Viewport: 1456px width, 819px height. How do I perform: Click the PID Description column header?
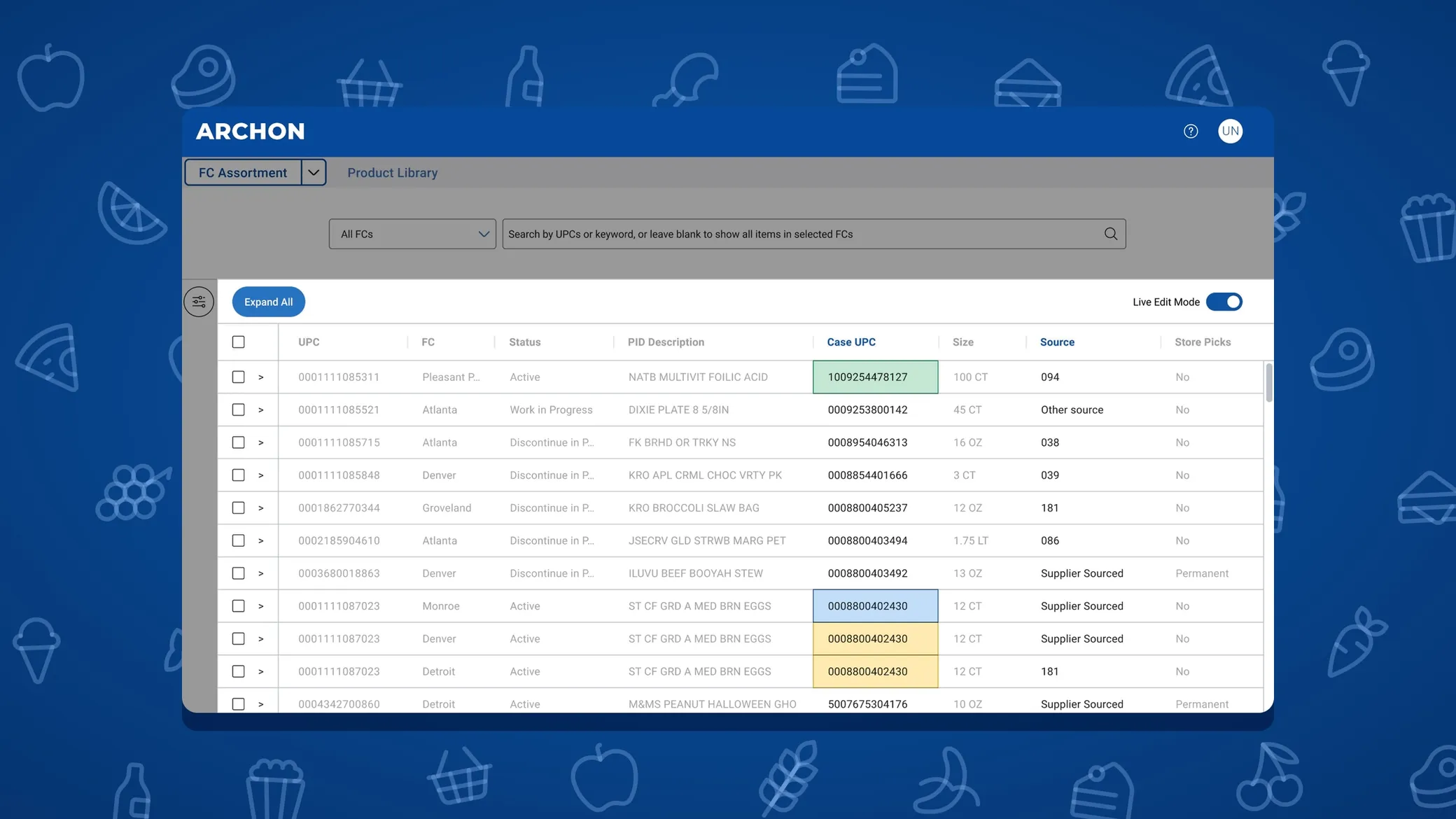[x=666, y=342]
